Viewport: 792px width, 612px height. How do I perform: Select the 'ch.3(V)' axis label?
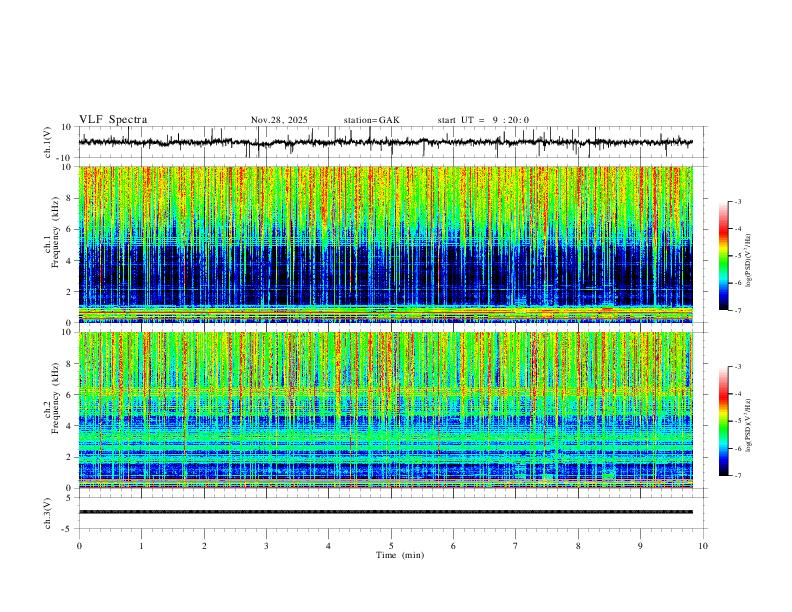pos(48,513)
